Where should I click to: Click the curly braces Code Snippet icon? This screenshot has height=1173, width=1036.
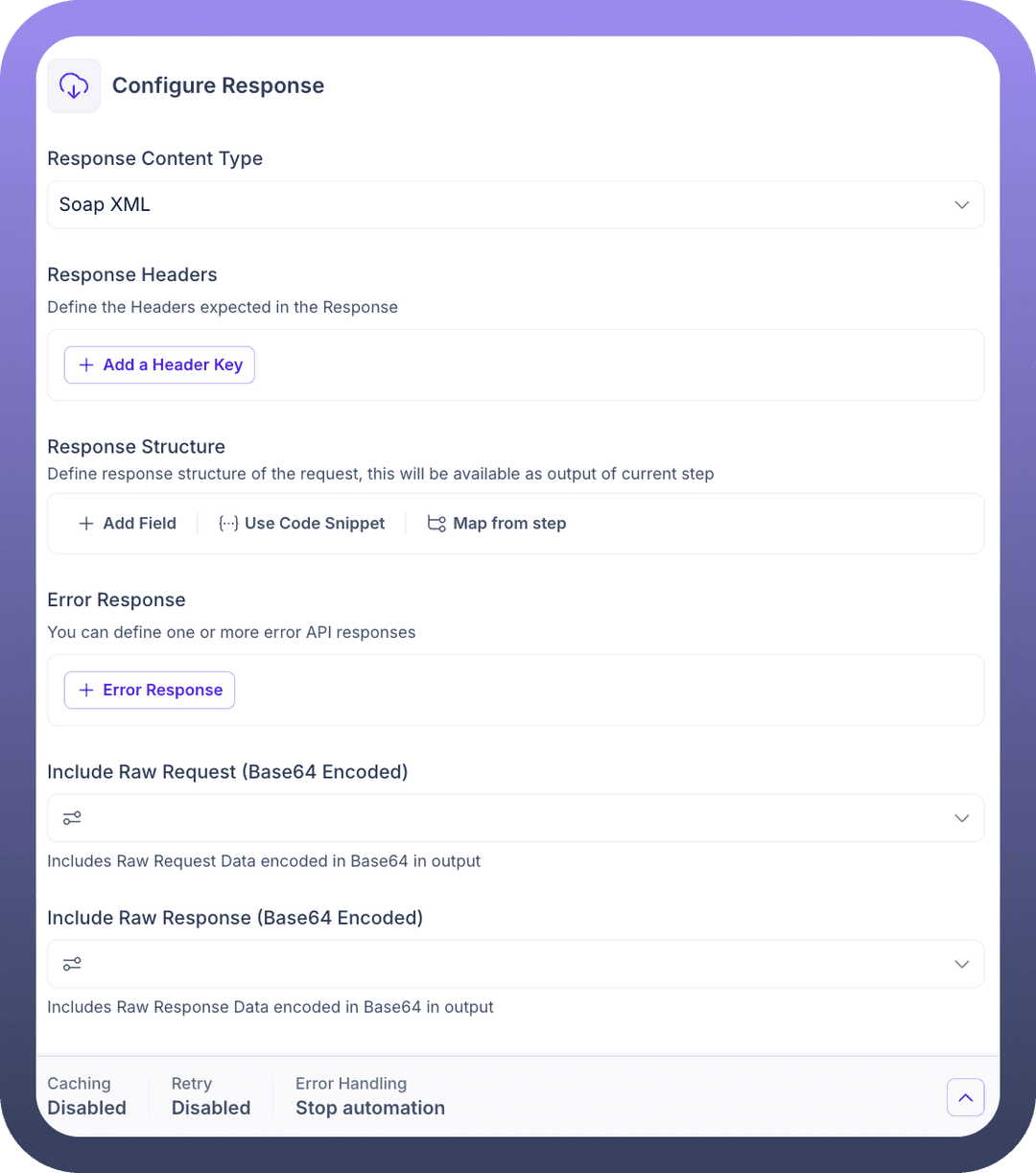pyautogui.click(x=228, y=524)
